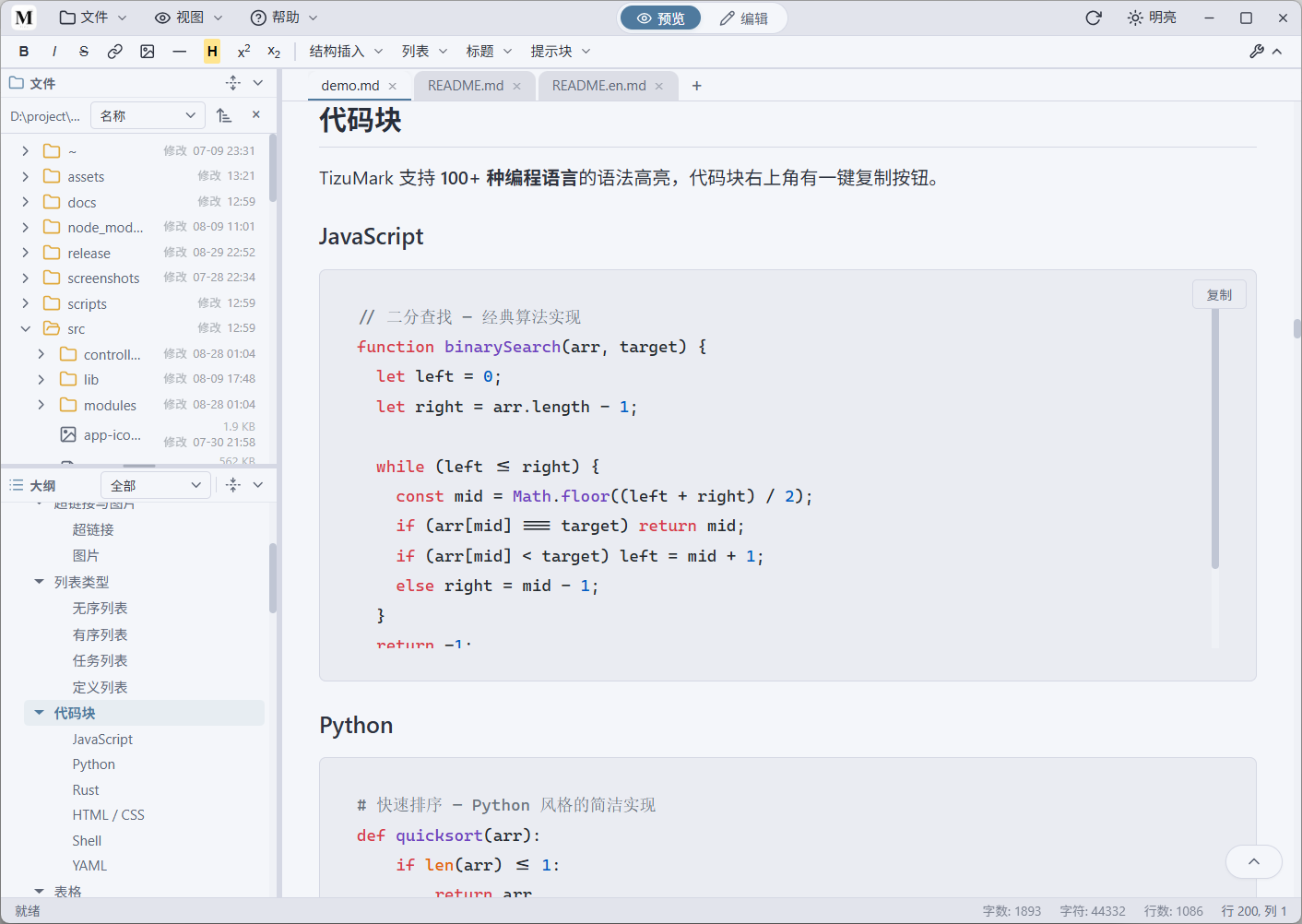Open the 提示块 dropdown
1302x924 pixels.
tap(560, 52)
